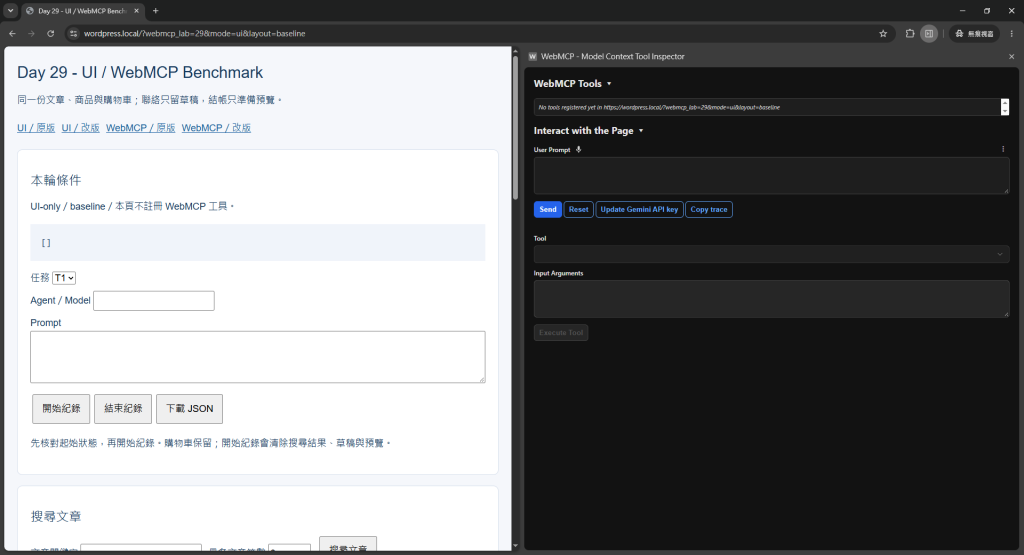This screenshot has width=1024, height=555.
Task: Select the Day 29 - UI / WebMCP tab
Action: click(x=82, y=10)
